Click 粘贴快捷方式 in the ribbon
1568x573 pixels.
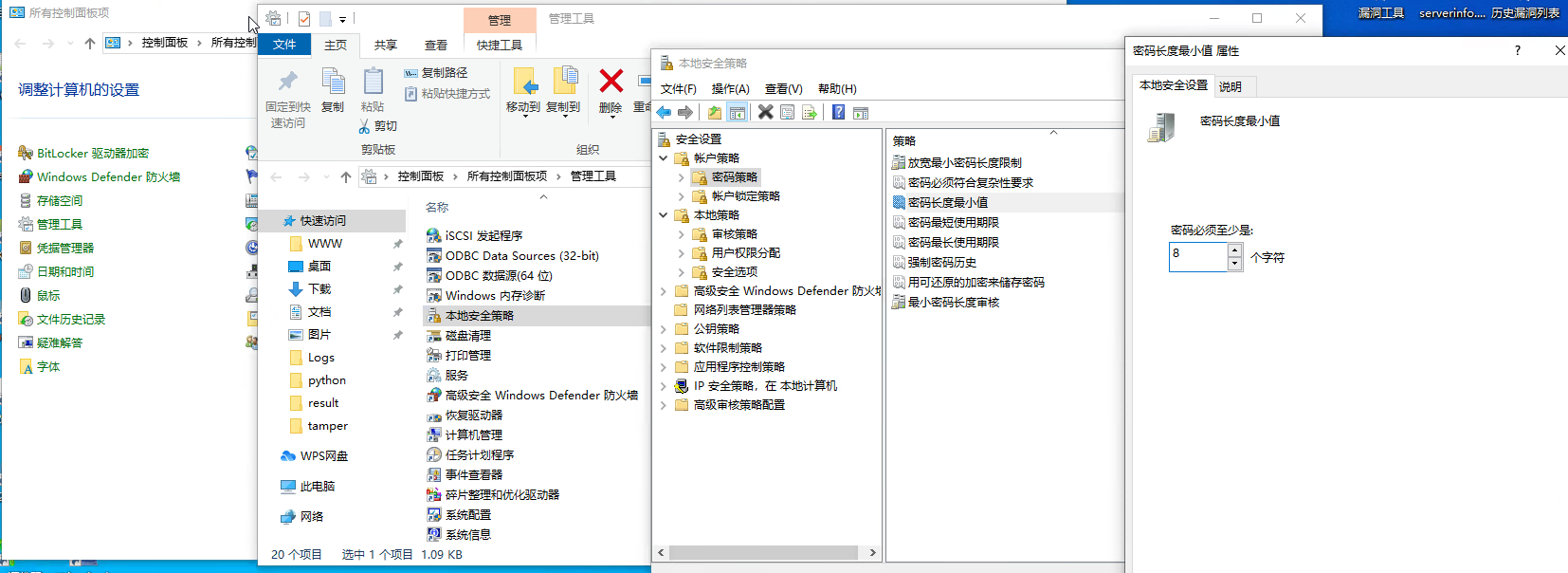(447, 94)
